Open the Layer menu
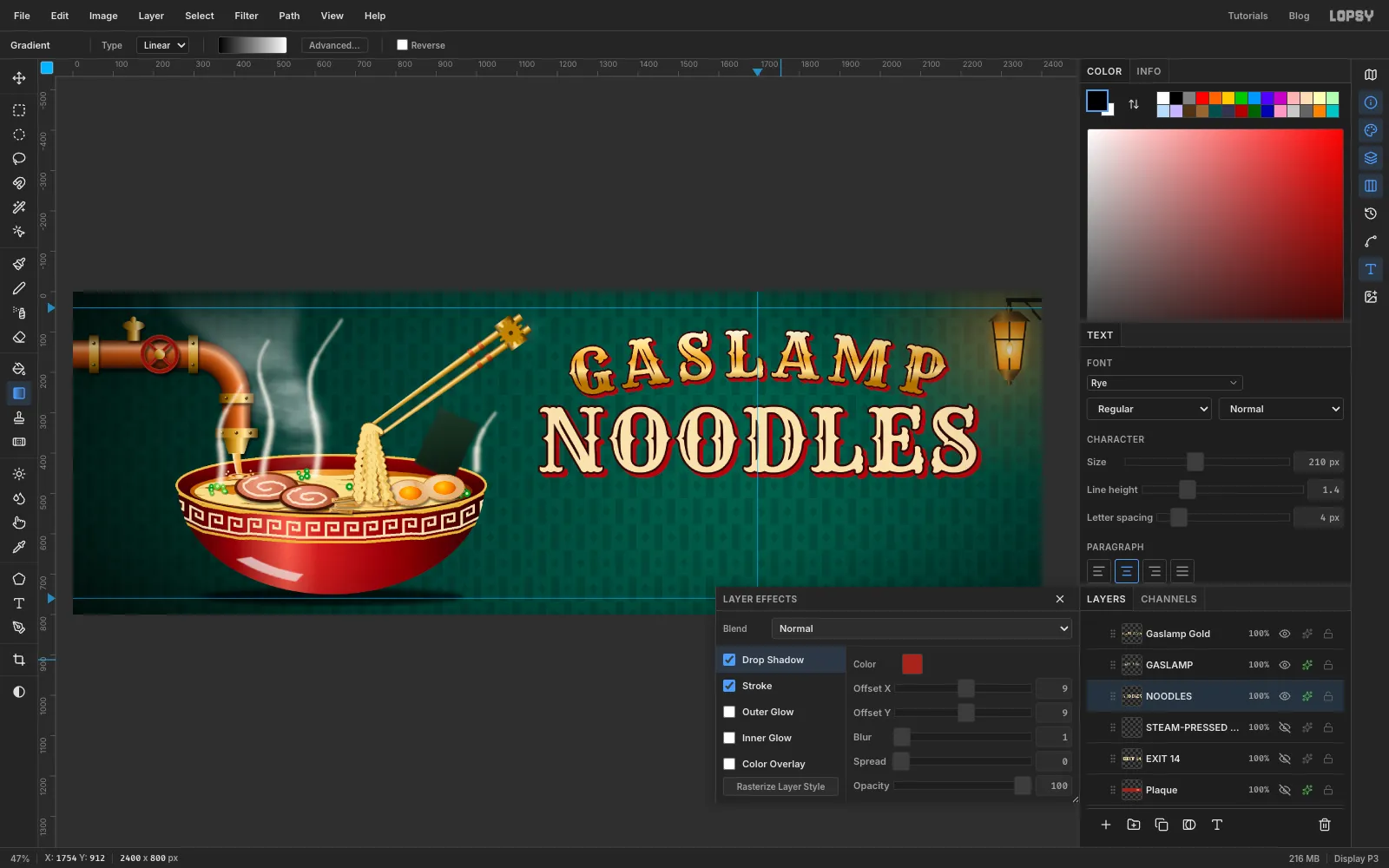 point(151,16)
